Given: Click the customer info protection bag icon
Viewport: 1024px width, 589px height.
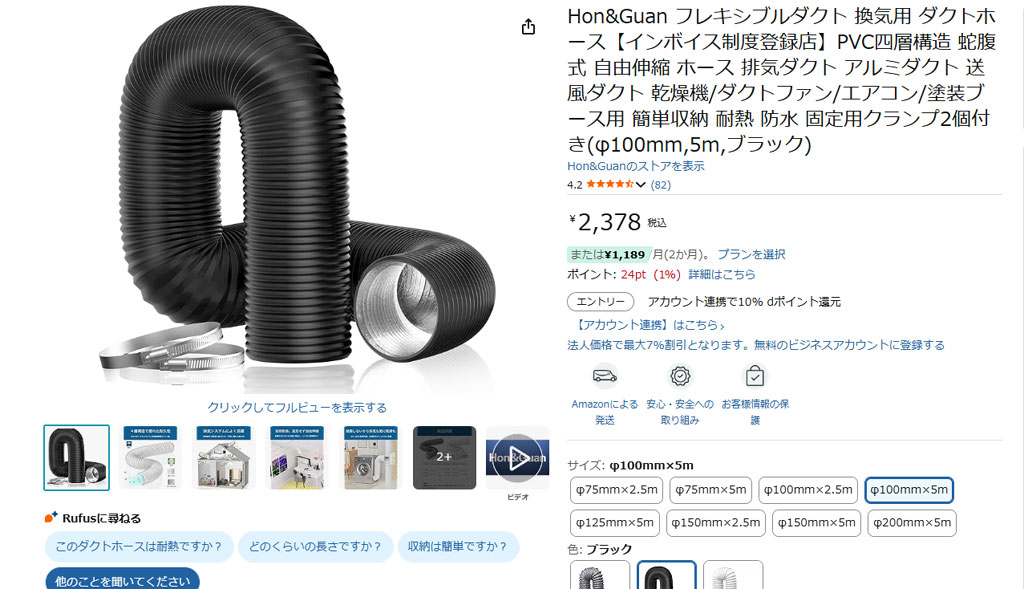Looking at the screenshot, I should point(754,376).
